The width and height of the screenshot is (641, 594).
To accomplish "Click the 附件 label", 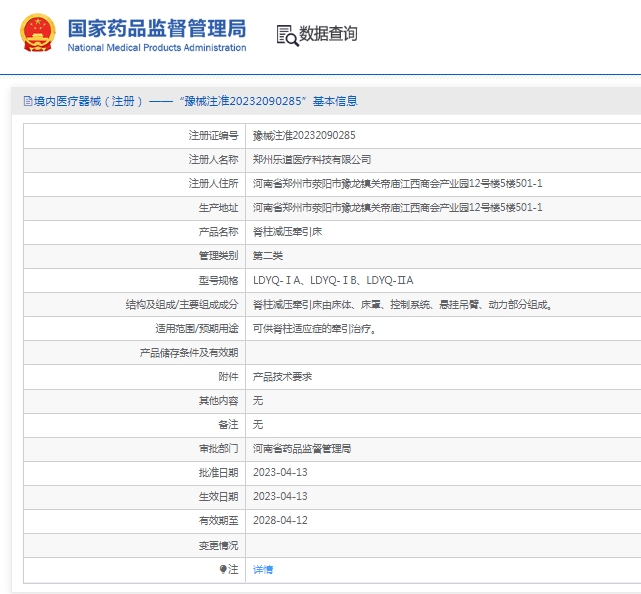I will coord(229,377).
